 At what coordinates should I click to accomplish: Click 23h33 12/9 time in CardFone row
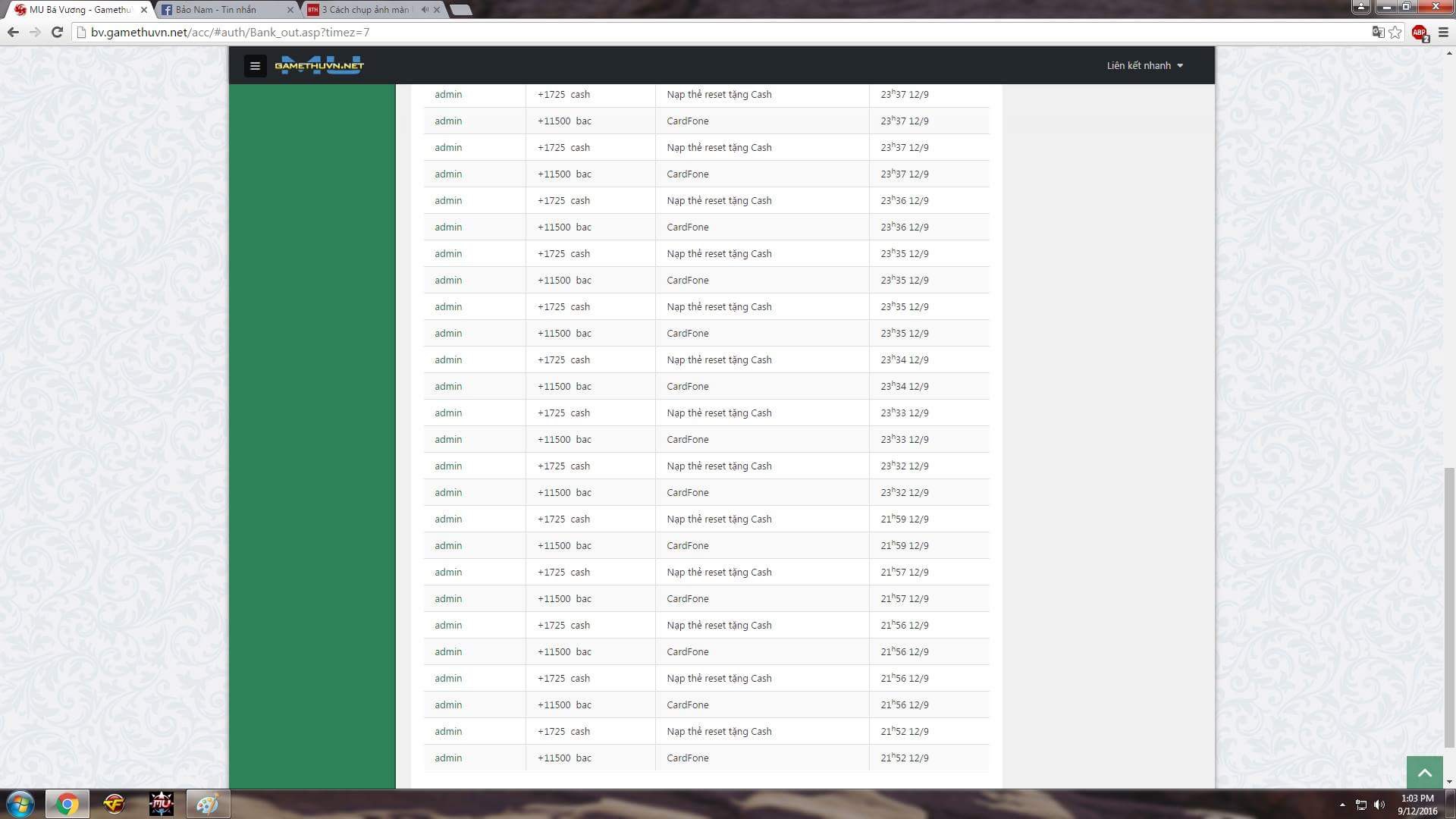[x=904, y=439]
